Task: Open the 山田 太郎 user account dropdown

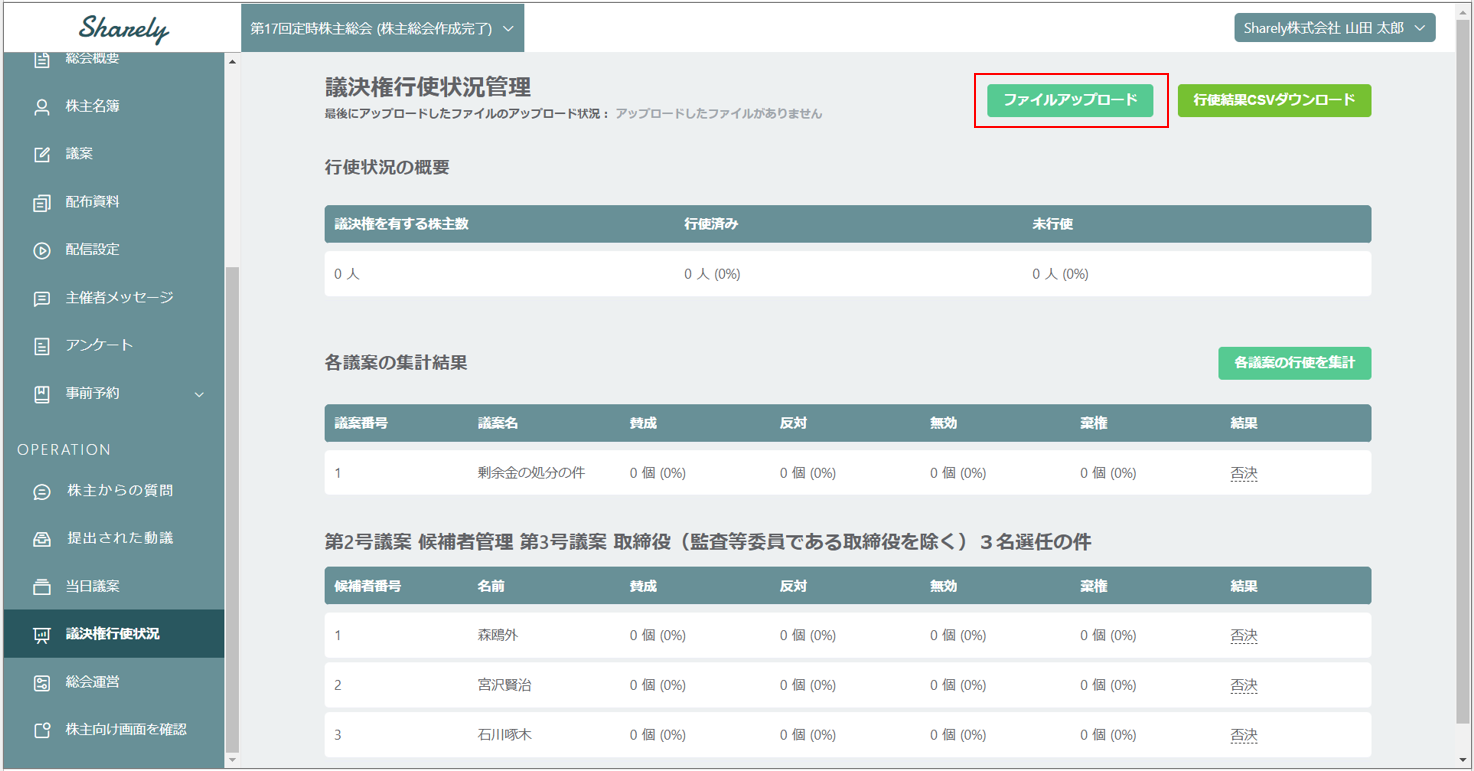Action: (x=1334, y=29)
